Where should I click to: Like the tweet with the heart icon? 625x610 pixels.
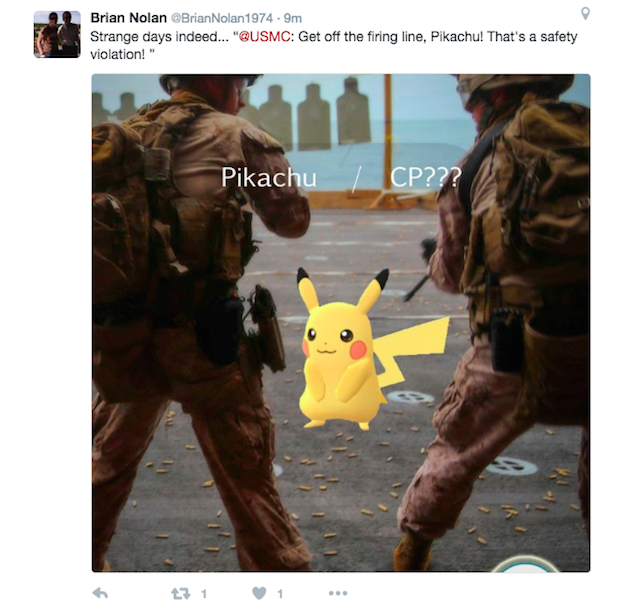click(x=259, y=593)
